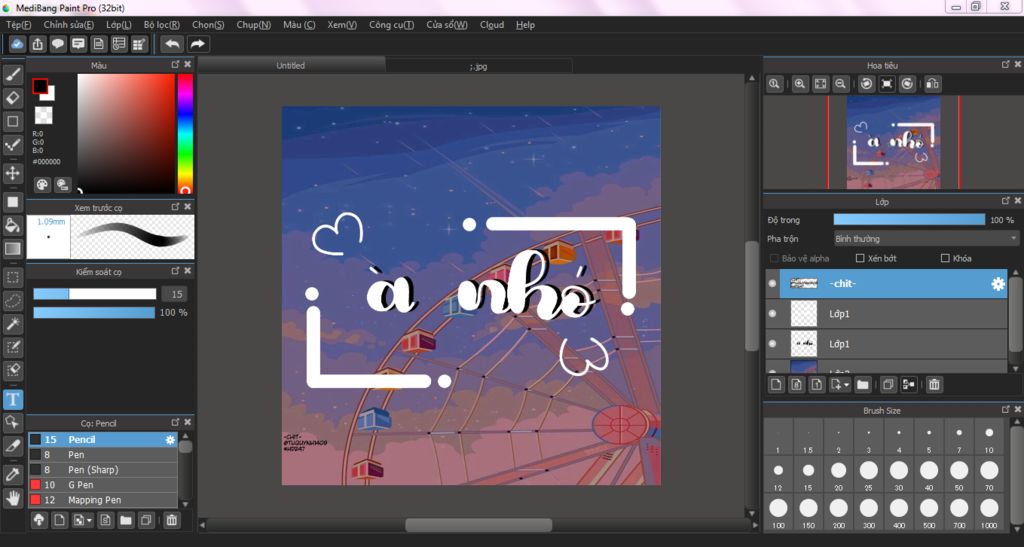Undock the Lớp panel with its float icon
1024x547 pixels.
tap(1006, 201)
